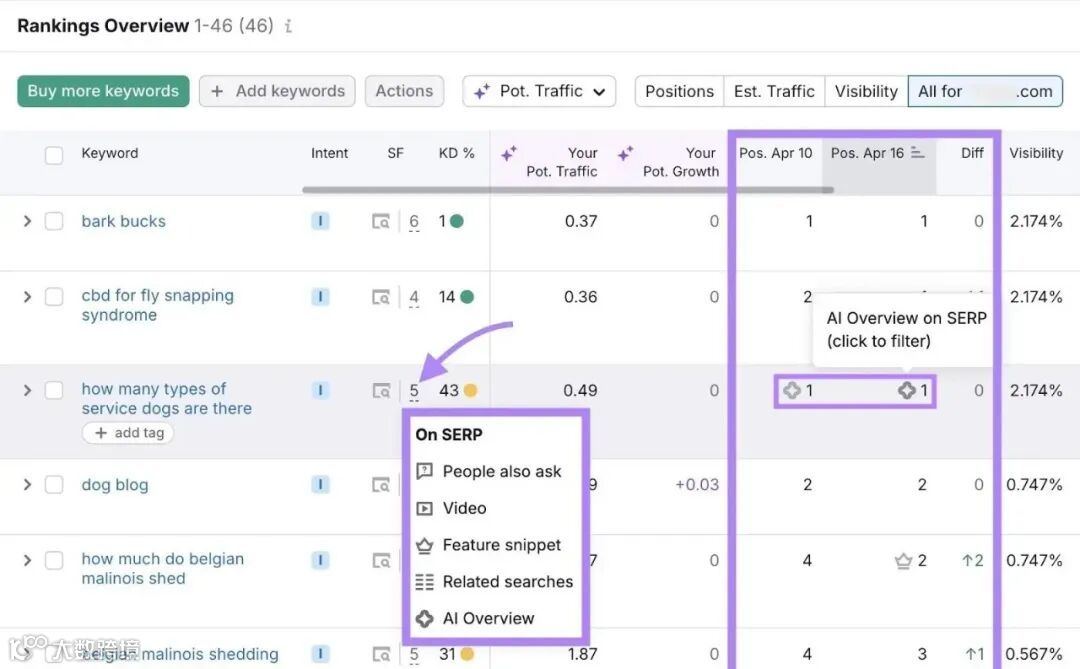Click featured snippet crown icon for belgian malinois
Viewport: 1080px width, 669px height.
coord(904,561)
